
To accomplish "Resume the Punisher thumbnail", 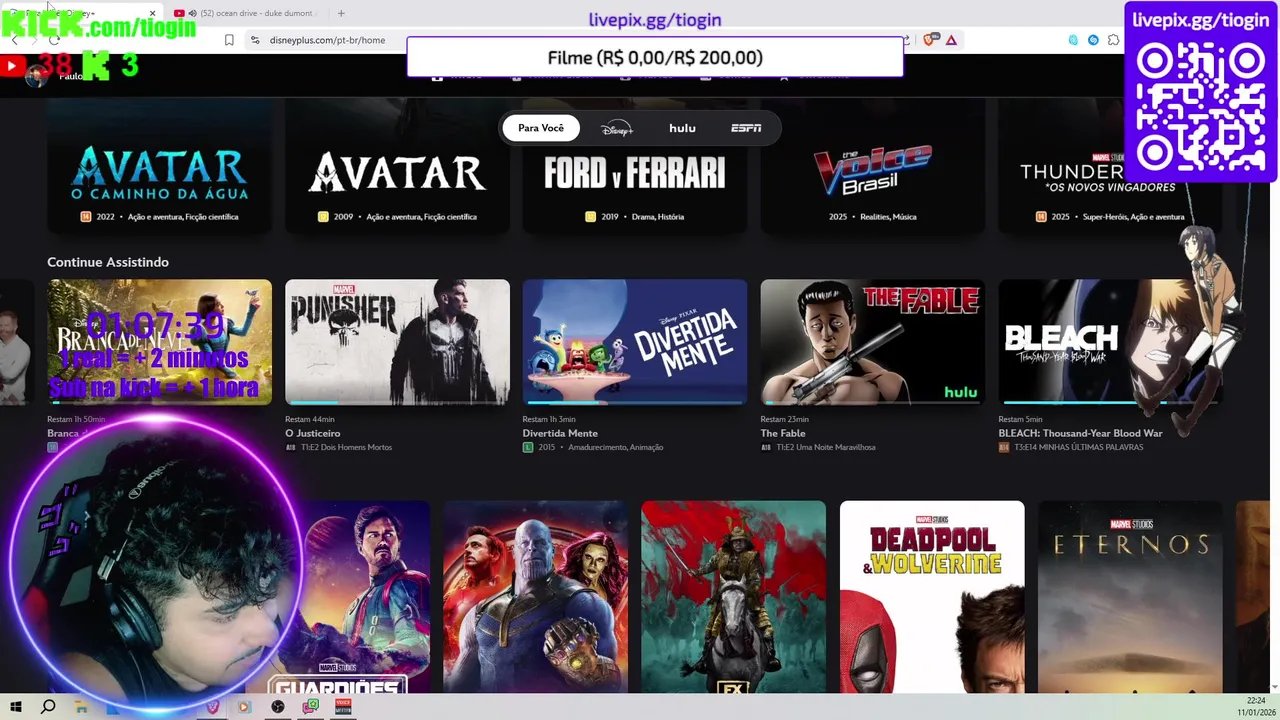I will [397, 342].
